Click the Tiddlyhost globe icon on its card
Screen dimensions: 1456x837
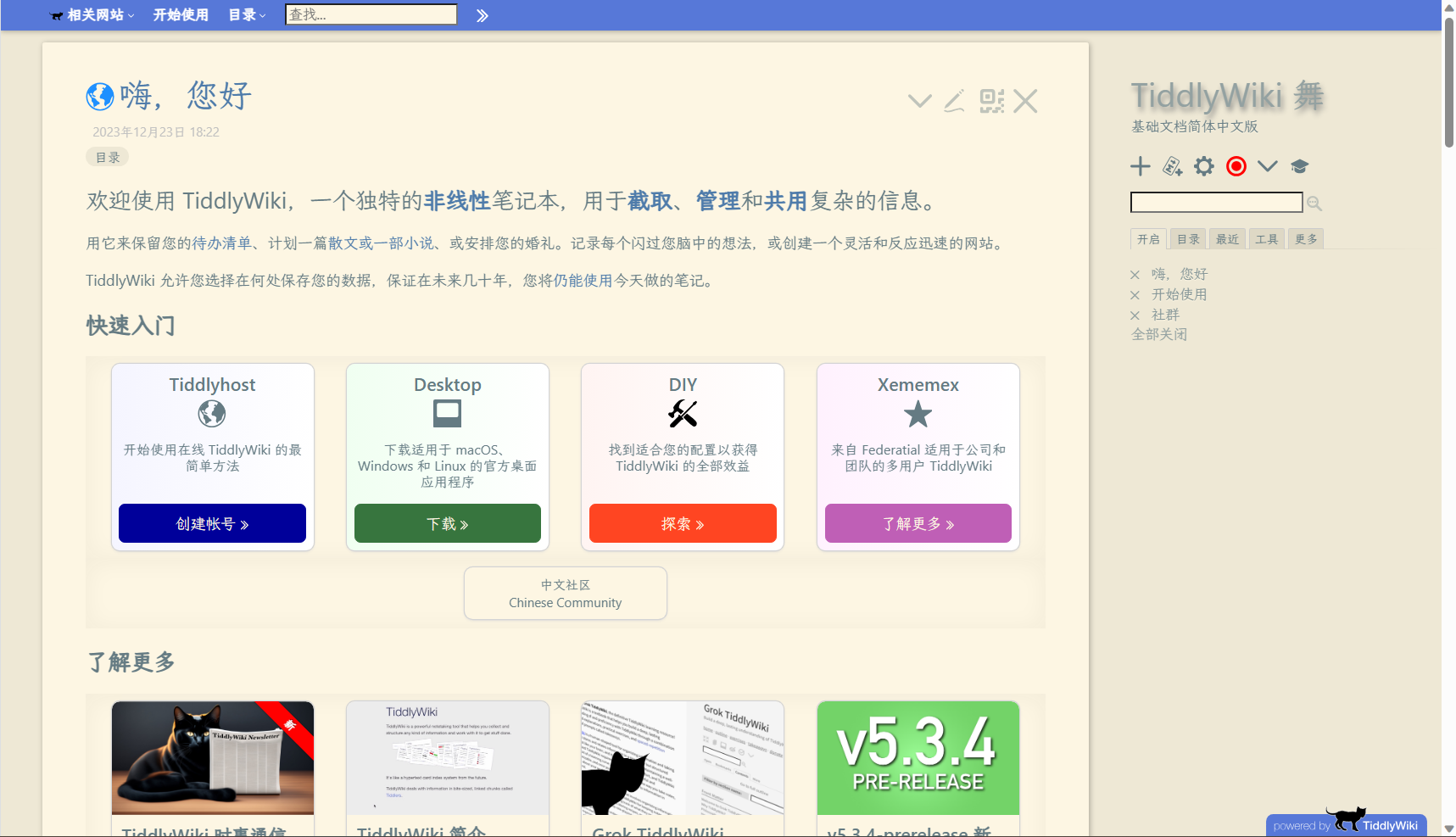(212, 414)
